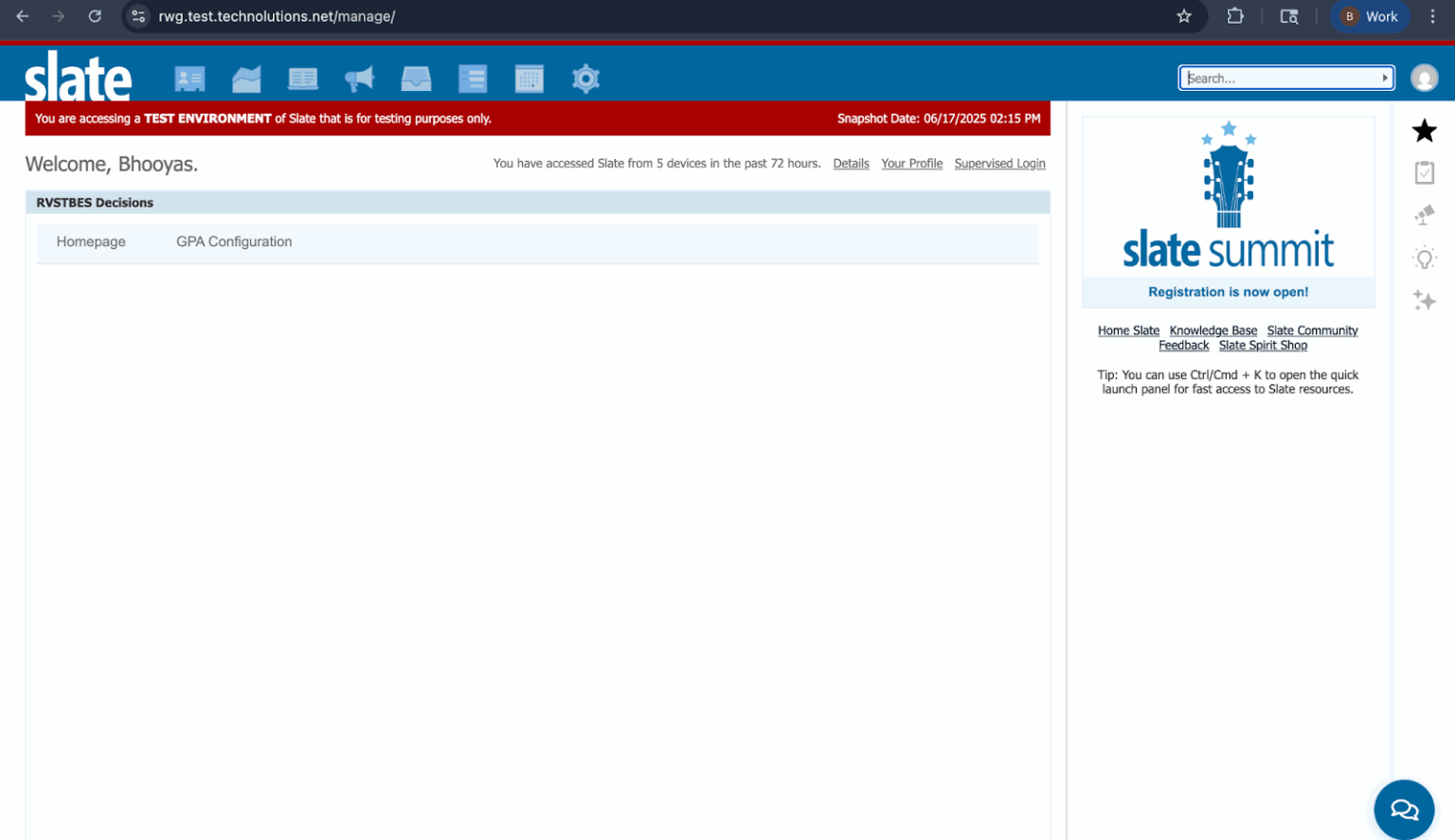
Task: Click the sparkles icon in the sidebar
Action: click(1424, 301)
